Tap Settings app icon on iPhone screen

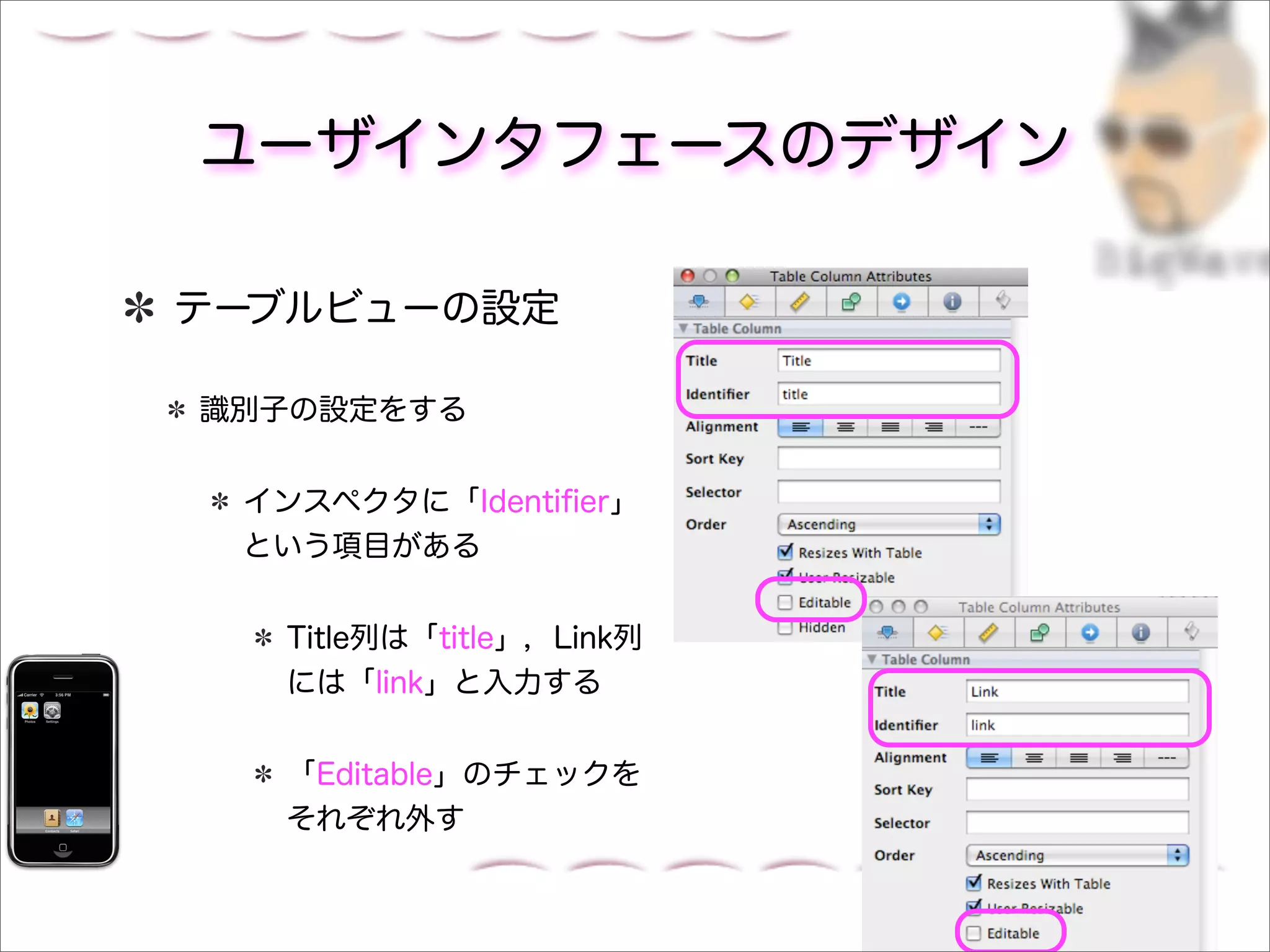point(52,711)
